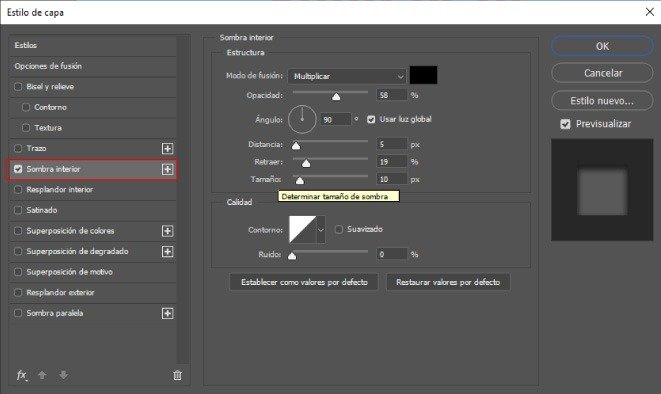
Task: Select Superposición de motivo in list
Action: pyautogui.click(x=70, y=272)
